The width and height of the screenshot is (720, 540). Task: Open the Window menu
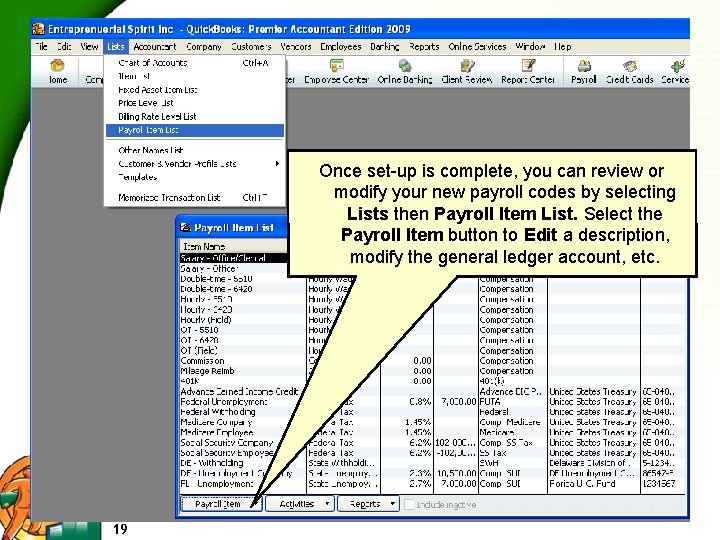(530, 46)
